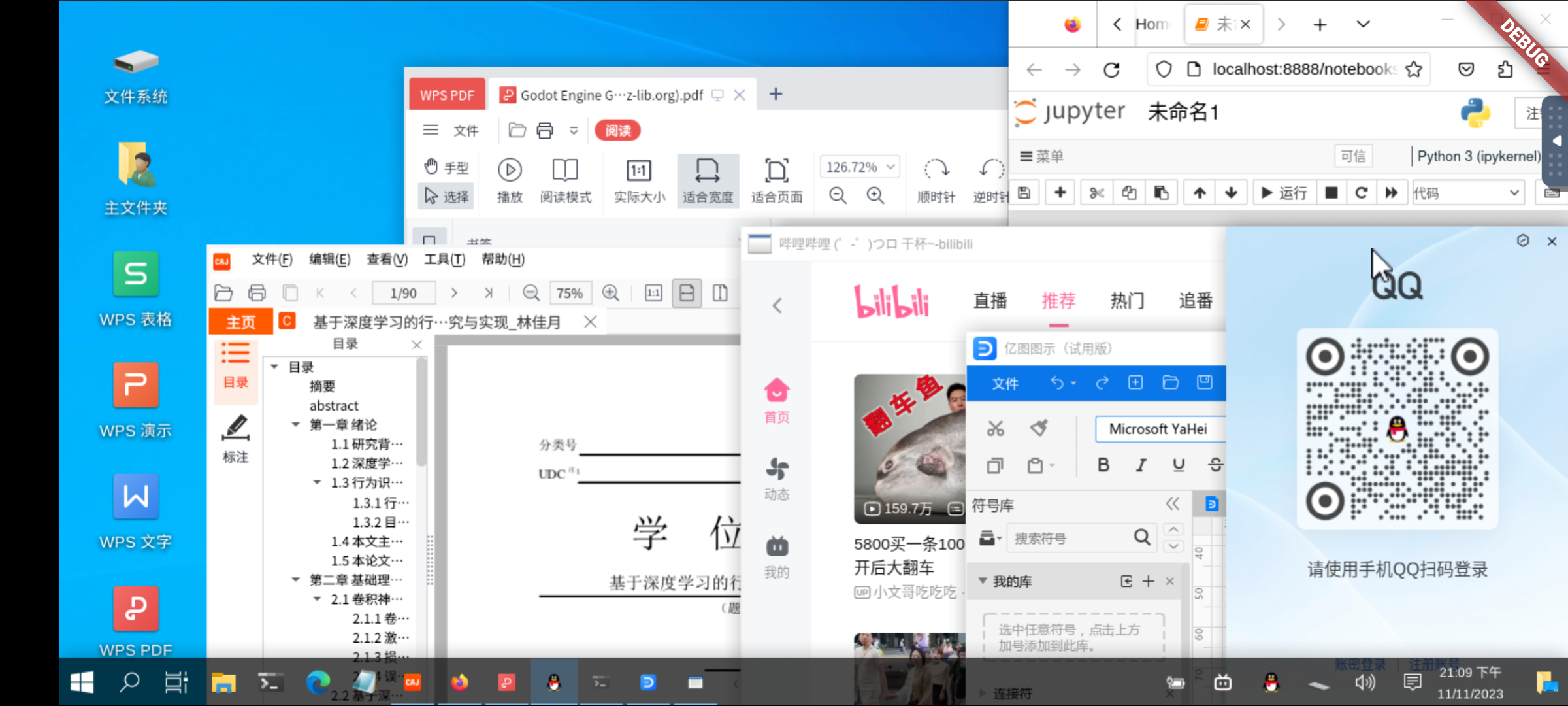Open the 代码 cell type dropdown in Jupyter
Viewport: 1568px width, 706px height.
point(1468,192)
